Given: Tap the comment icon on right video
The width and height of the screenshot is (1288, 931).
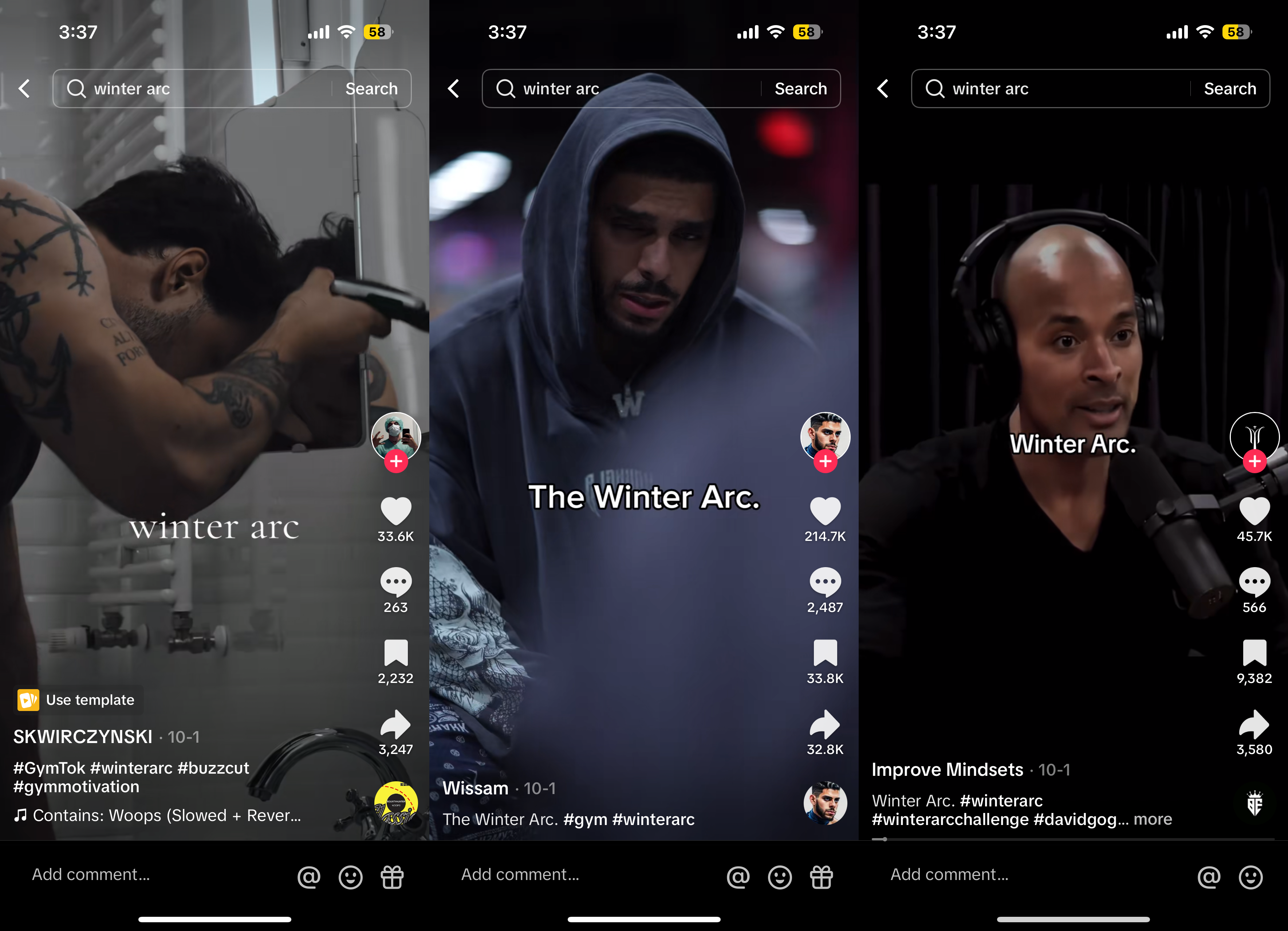Looking at the screenshot, I should [1253, 581].
